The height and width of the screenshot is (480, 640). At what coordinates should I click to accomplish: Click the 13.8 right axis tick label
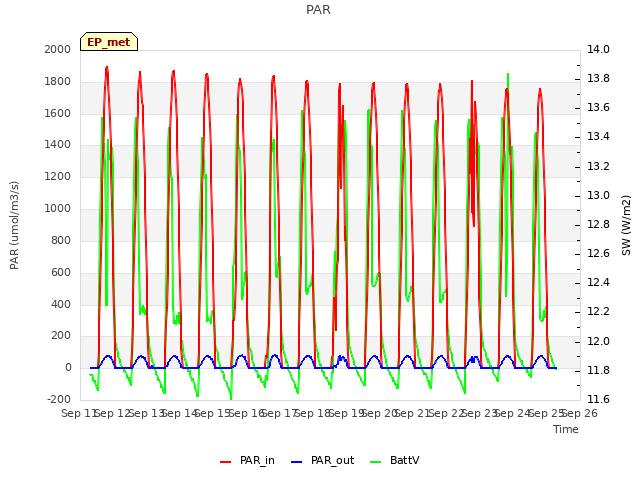pyautogui.click(x=598, y=79)
